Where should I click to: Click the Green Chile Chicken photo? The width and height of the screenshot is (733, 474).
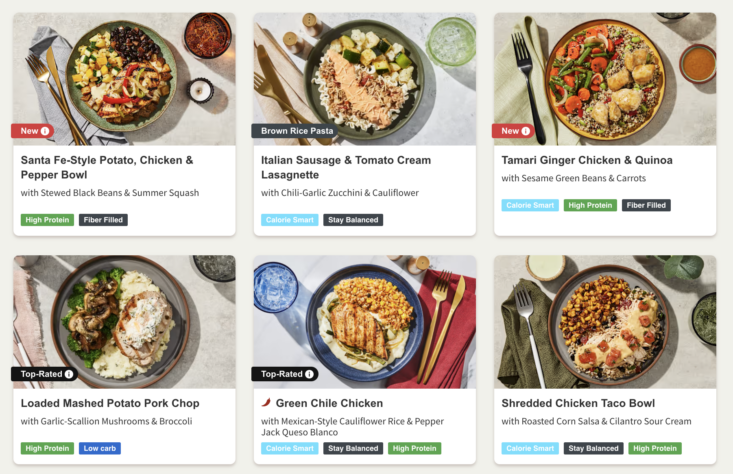coord(365,322)
